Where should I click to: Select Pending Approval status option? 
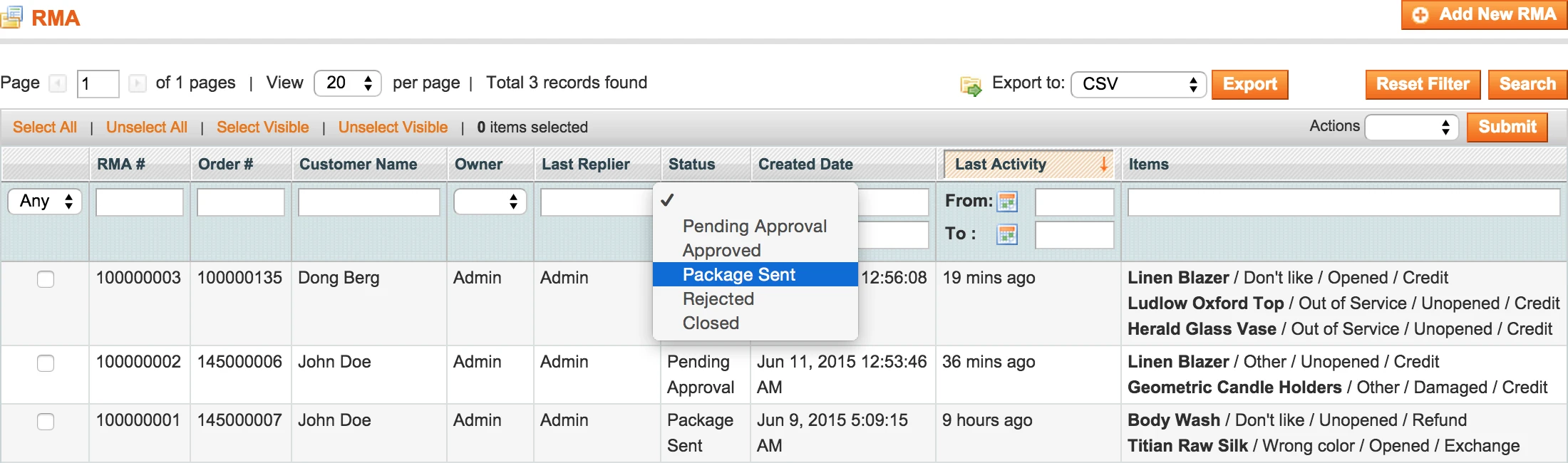(x=754, y=227)
